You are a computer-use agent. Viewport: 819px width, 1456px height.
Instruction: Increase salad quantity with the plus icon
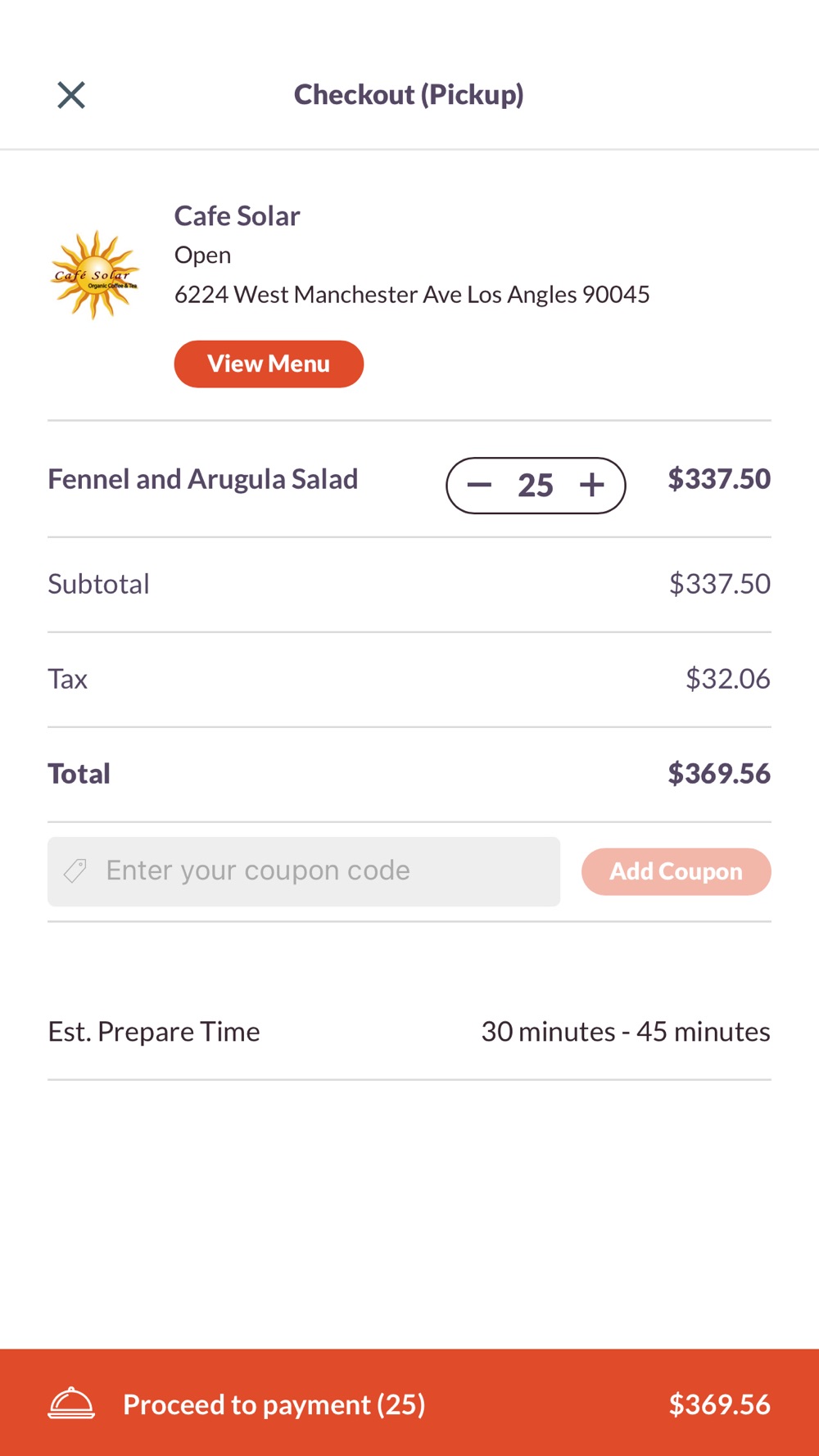click(x=591, y=485)
